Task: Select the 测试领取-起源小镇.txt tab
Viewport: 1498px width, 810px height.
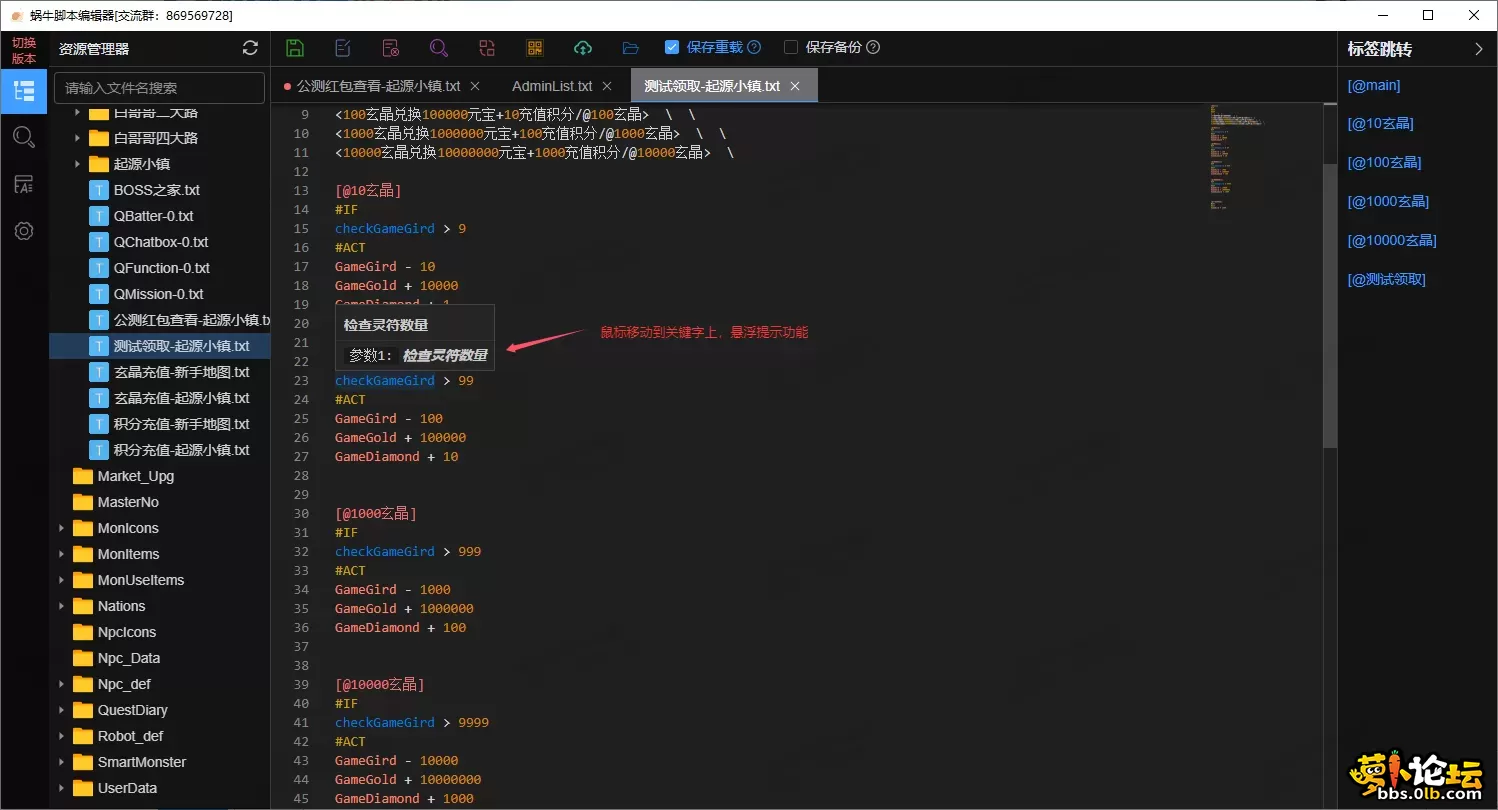Action: 712,86
